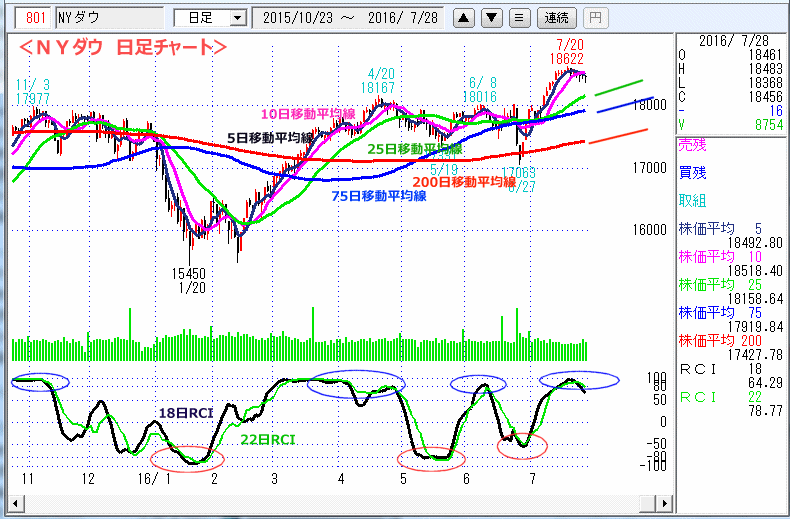This screenshot has height=519, width=790.
Task: Click the low price 18368
Action: click(x=765, y=83)
